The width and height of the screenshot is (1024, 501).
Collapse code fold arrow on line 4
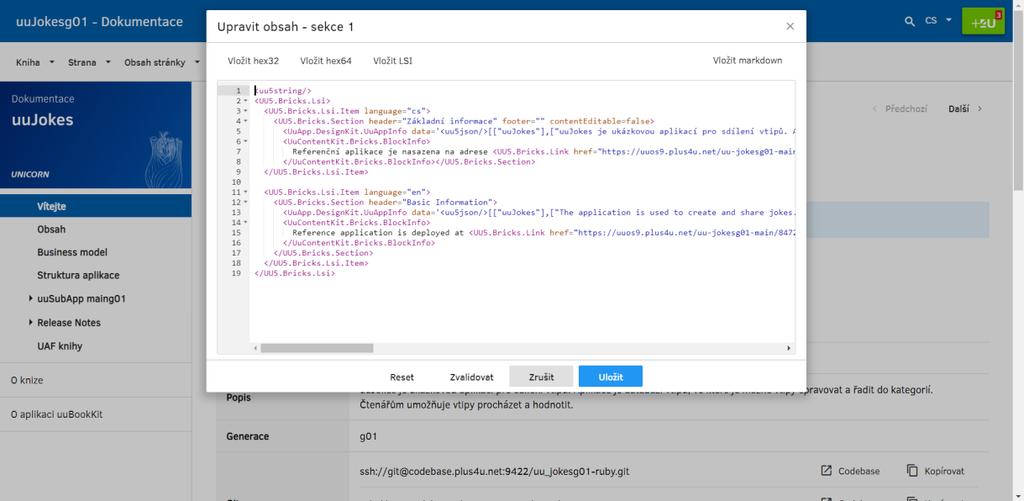pyautogui.click(x=246, y=121)
